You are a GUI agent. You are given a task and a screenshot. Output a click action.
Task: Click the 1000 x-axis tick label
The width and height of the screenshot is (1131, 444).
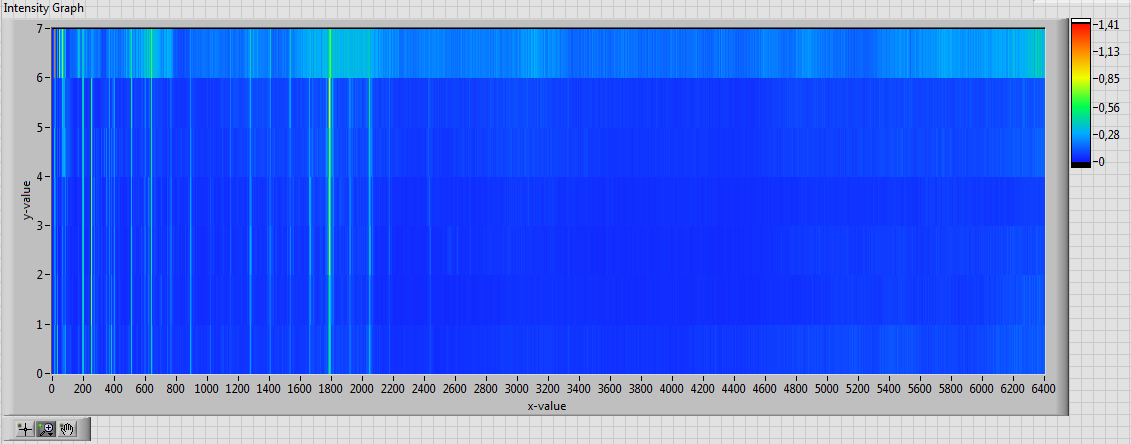pos(206,388)
